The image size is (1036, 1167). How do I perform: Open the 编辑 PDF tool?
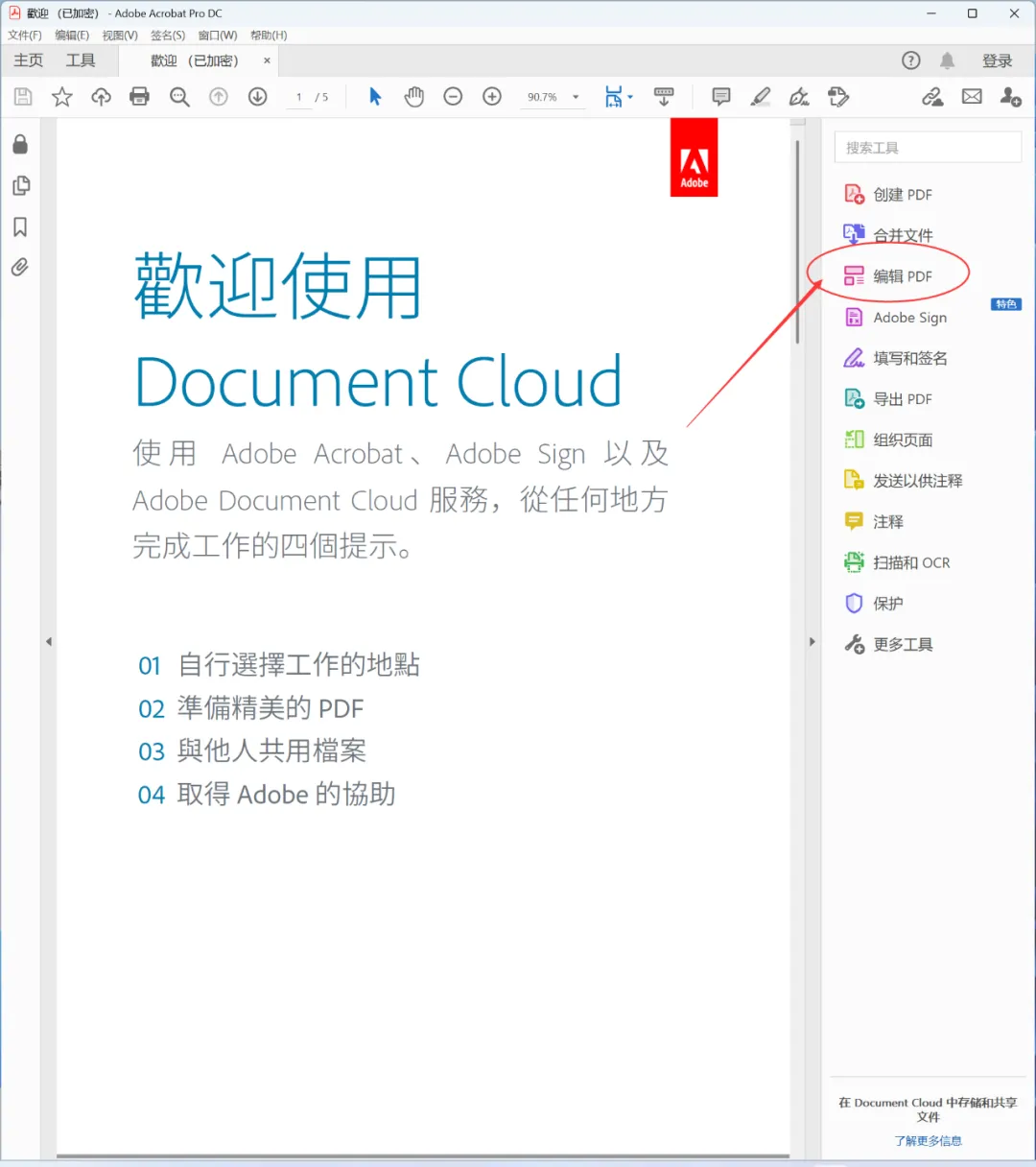(888, 276)
